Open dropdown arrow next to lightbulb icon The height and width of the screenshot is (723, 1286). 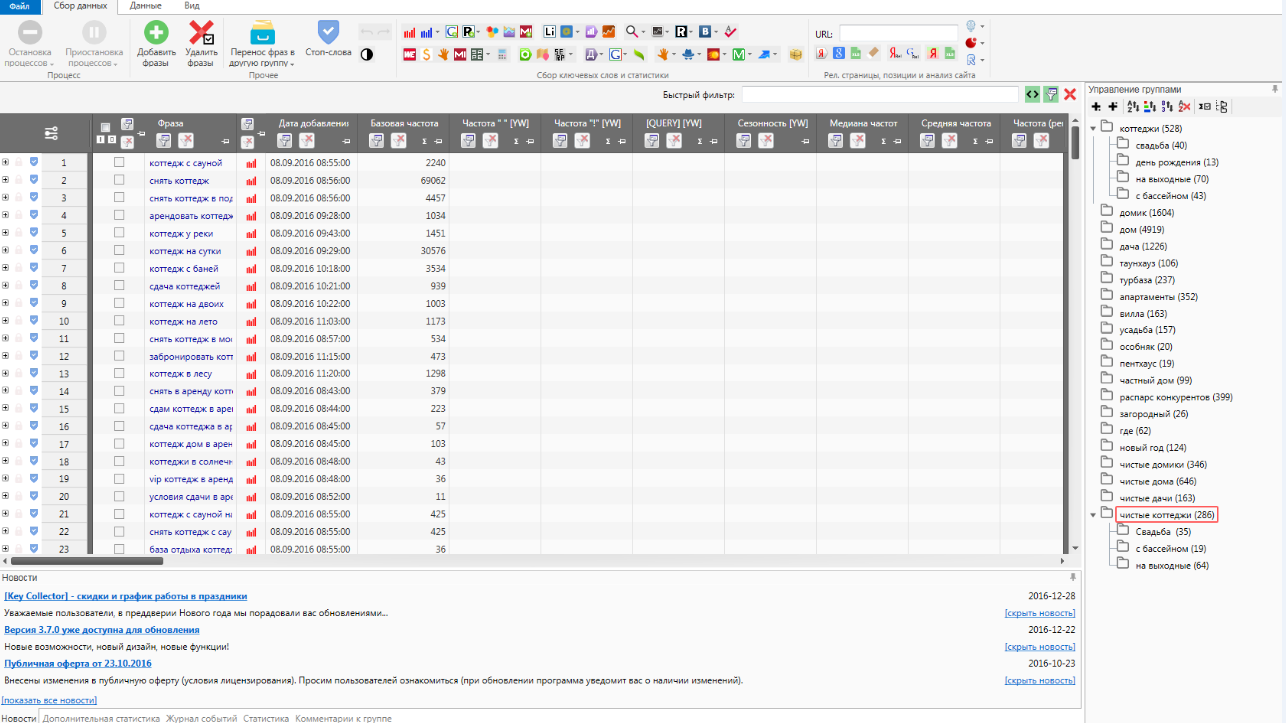(x=983, y=27)
